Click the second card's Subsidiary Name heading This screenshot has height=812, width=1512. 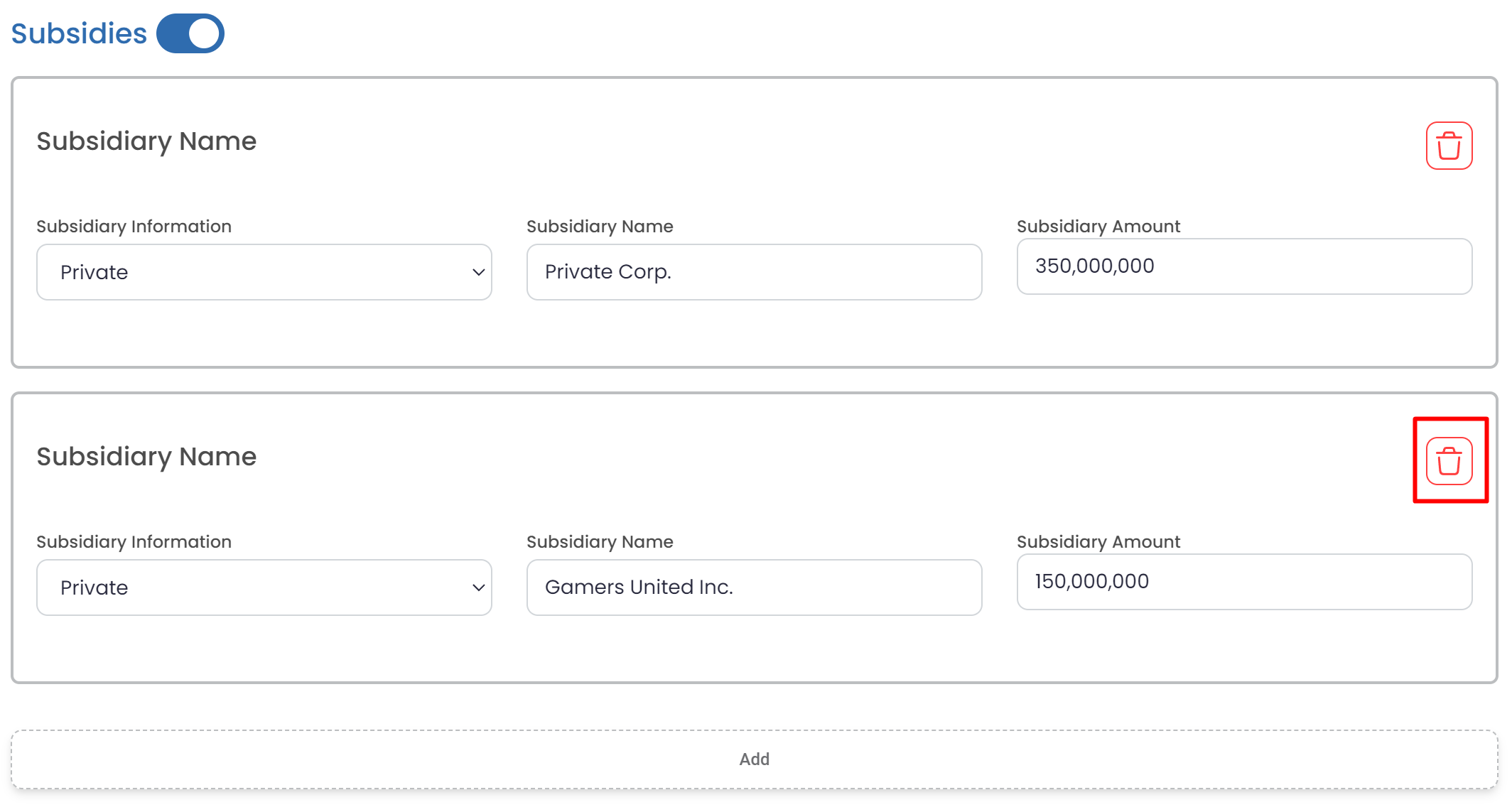[146, 457]
